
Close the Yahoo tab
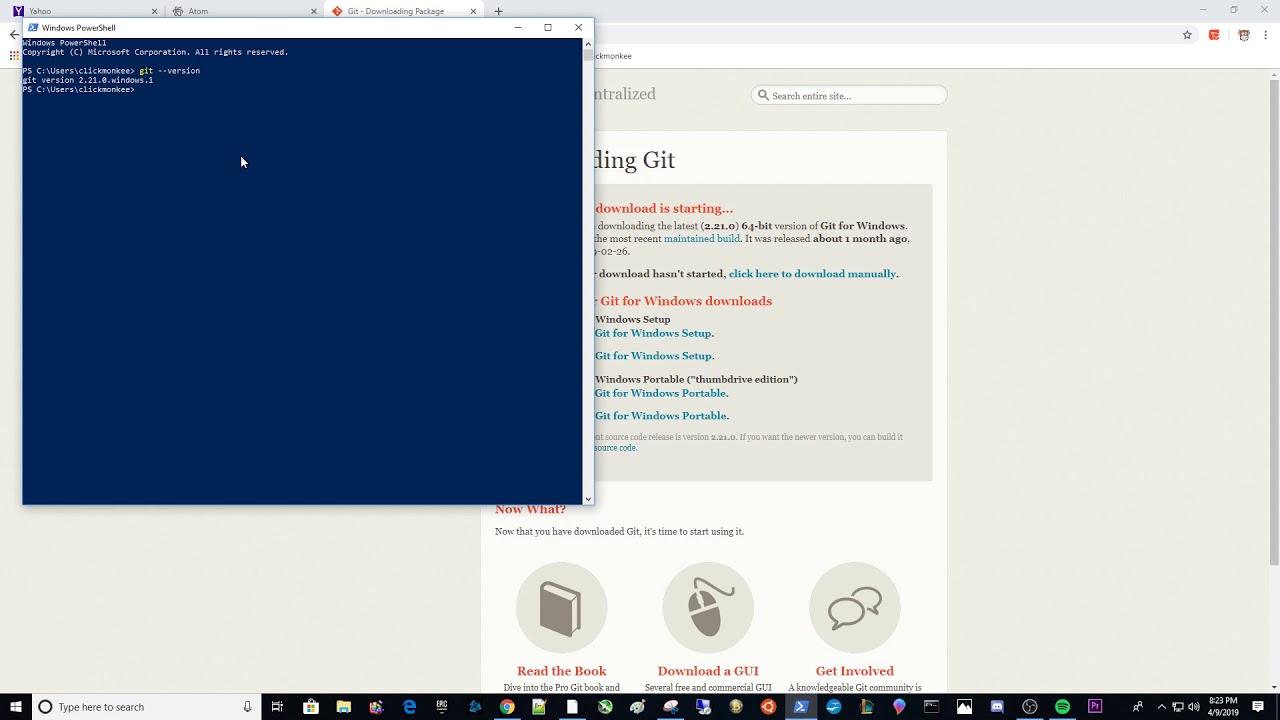154,11
